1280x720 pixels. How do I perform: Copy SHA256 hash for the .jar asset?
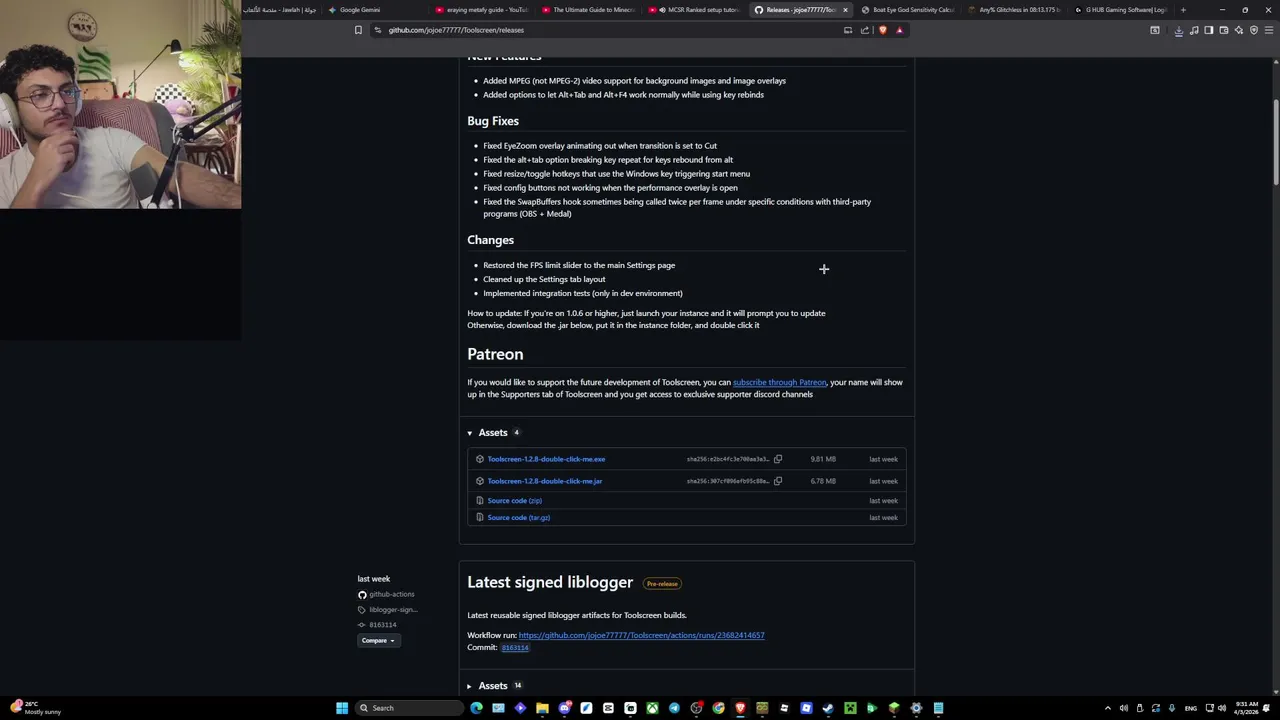(778, 481)
